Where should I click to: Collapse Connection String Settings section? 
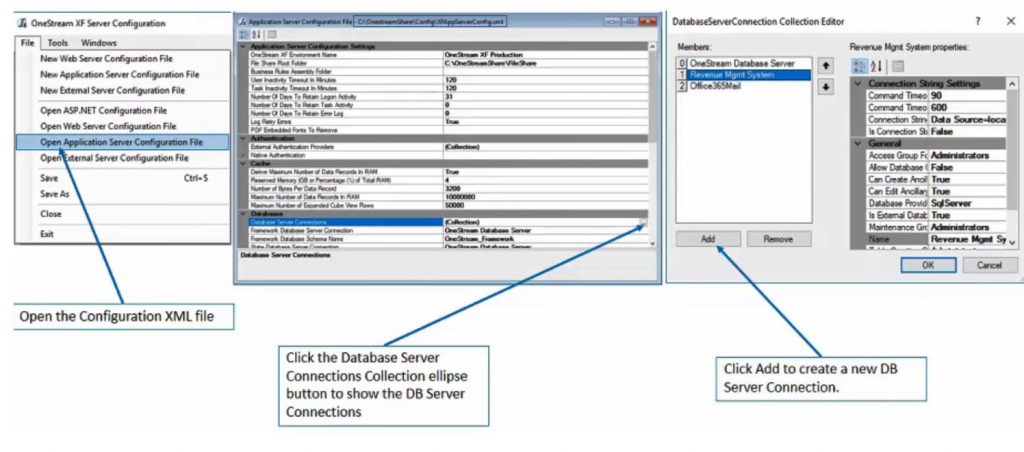pos(858,84)
